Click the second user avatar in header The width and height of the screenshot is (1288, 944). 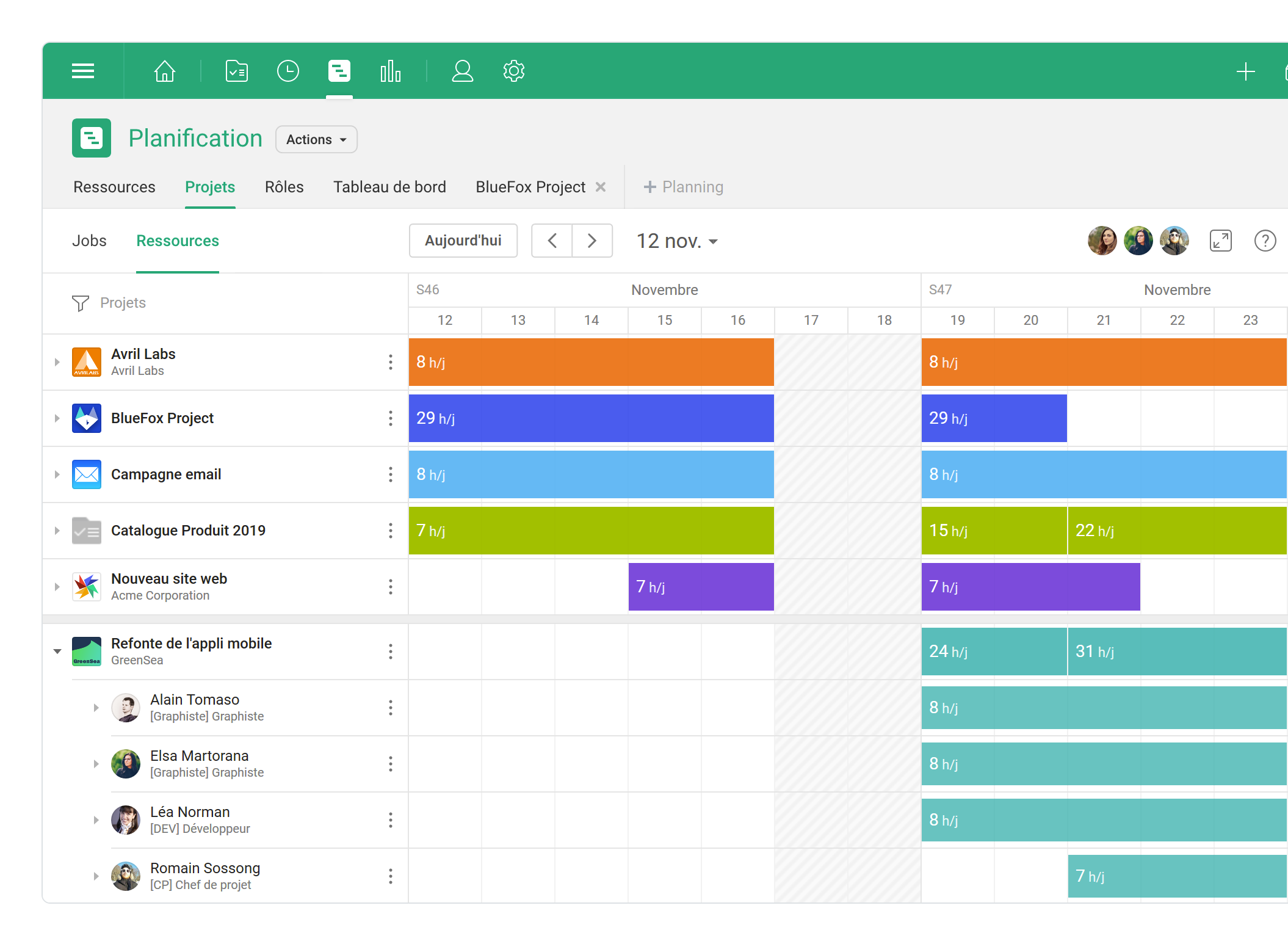pyautogui.click(x=1138, y=241)
